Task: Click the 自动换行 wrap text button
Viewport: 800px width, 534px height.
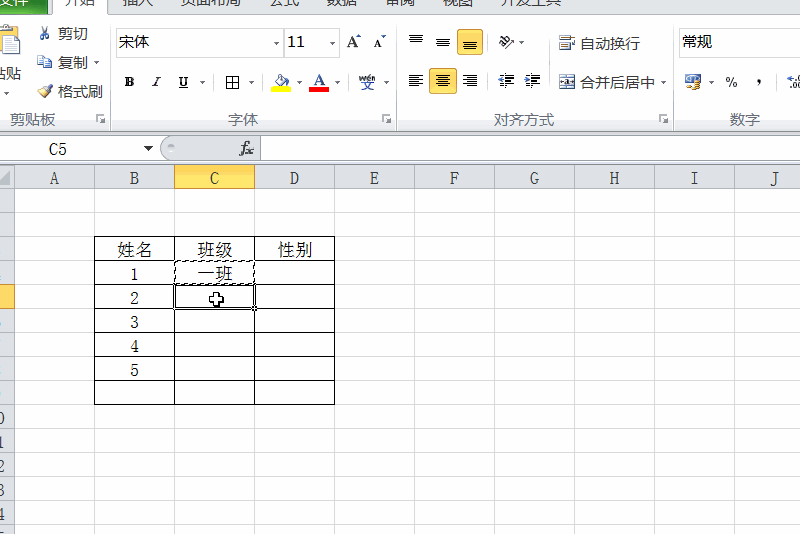Action: coord(599,43)
